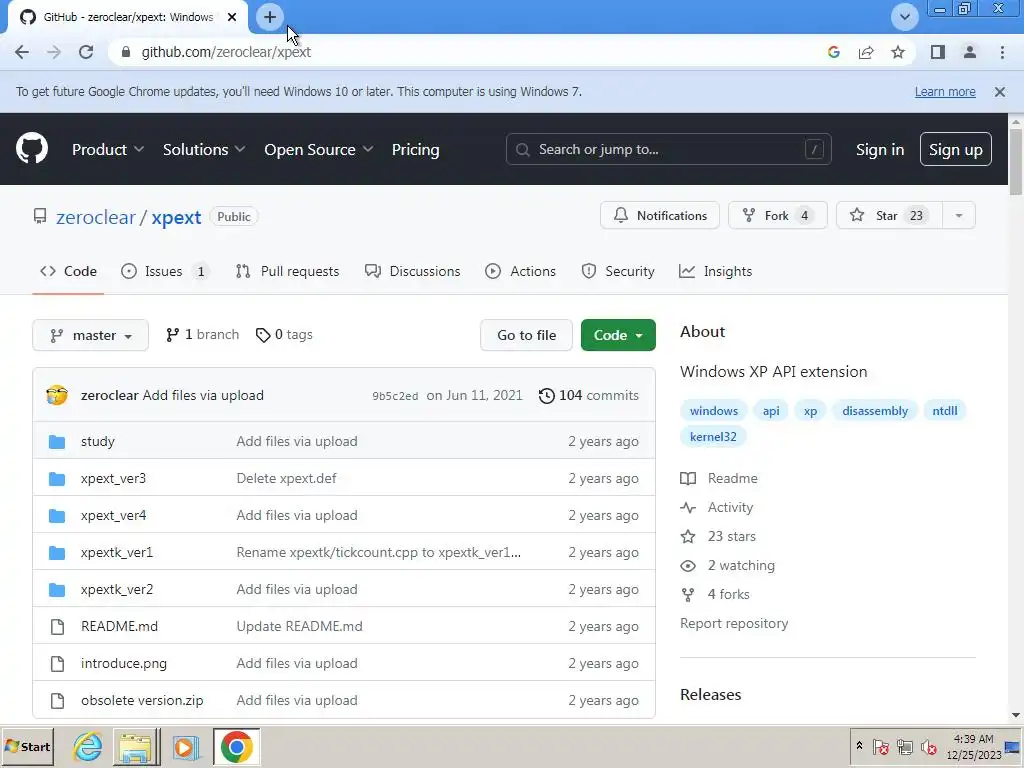Click the Go to file button

(526, 335)
